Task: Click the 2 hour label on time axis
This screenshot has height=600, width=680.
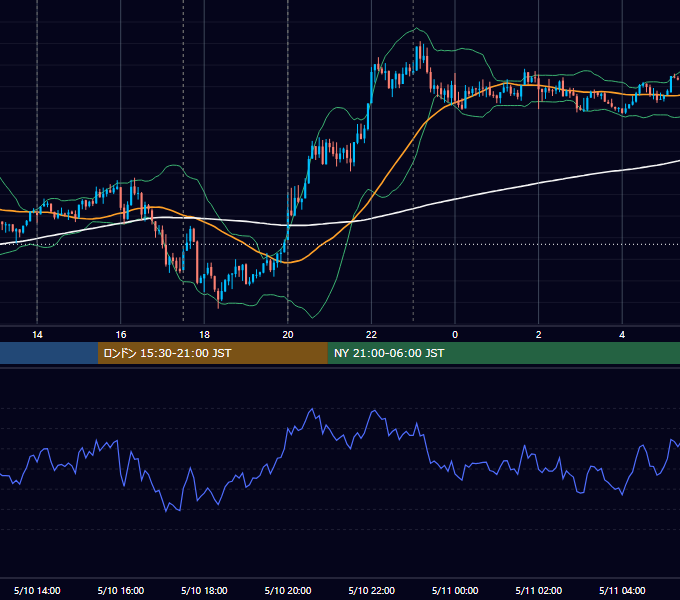Action: point(539,335)
